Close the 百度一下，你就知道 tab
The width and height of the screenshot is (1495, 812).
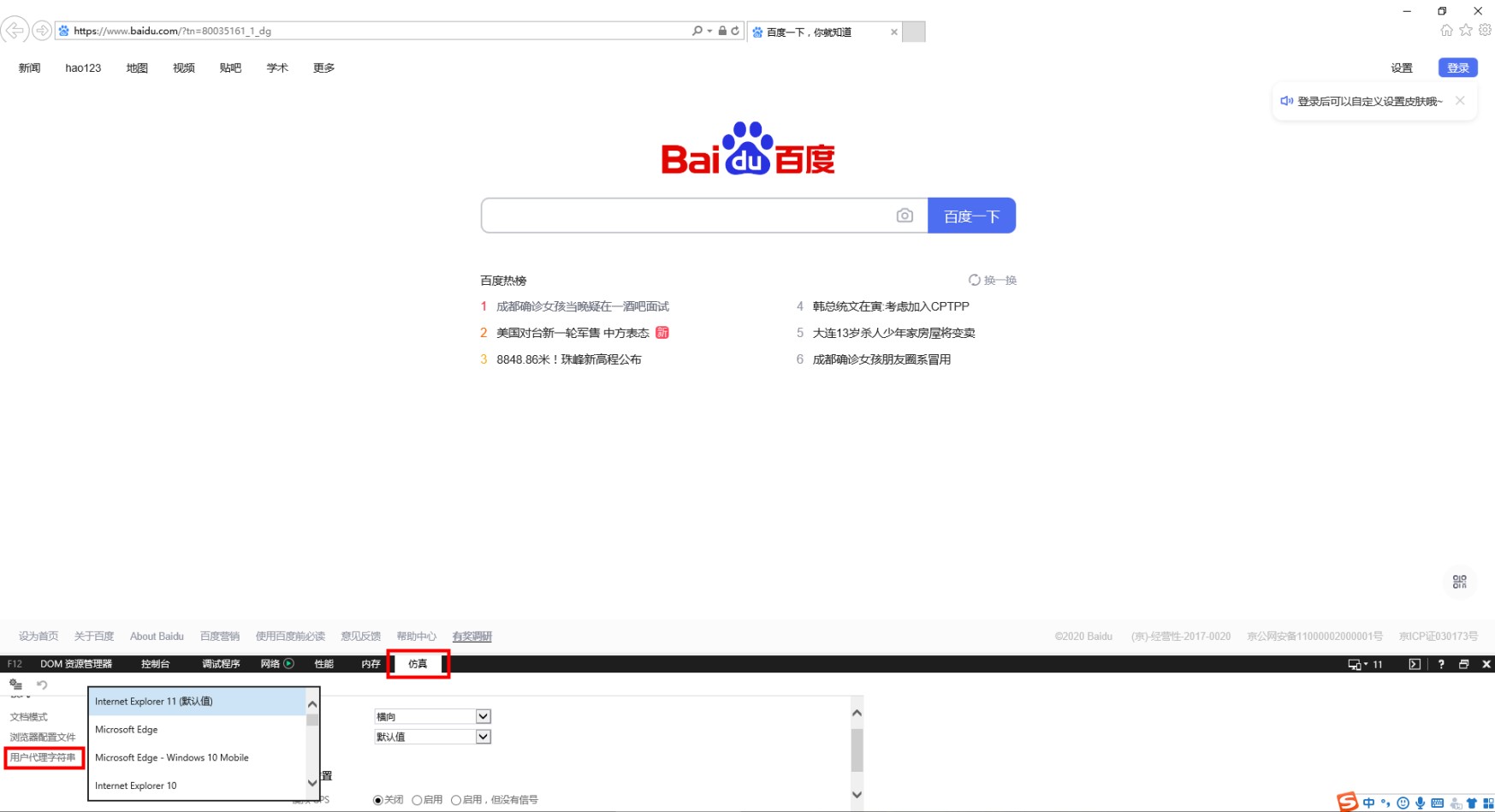click(x=894, y=32)
